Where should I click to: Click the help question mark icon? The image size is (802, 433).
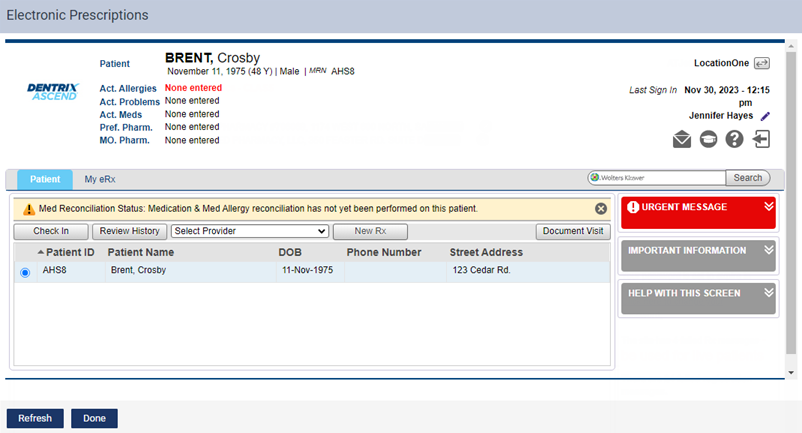tap(734, 140)
